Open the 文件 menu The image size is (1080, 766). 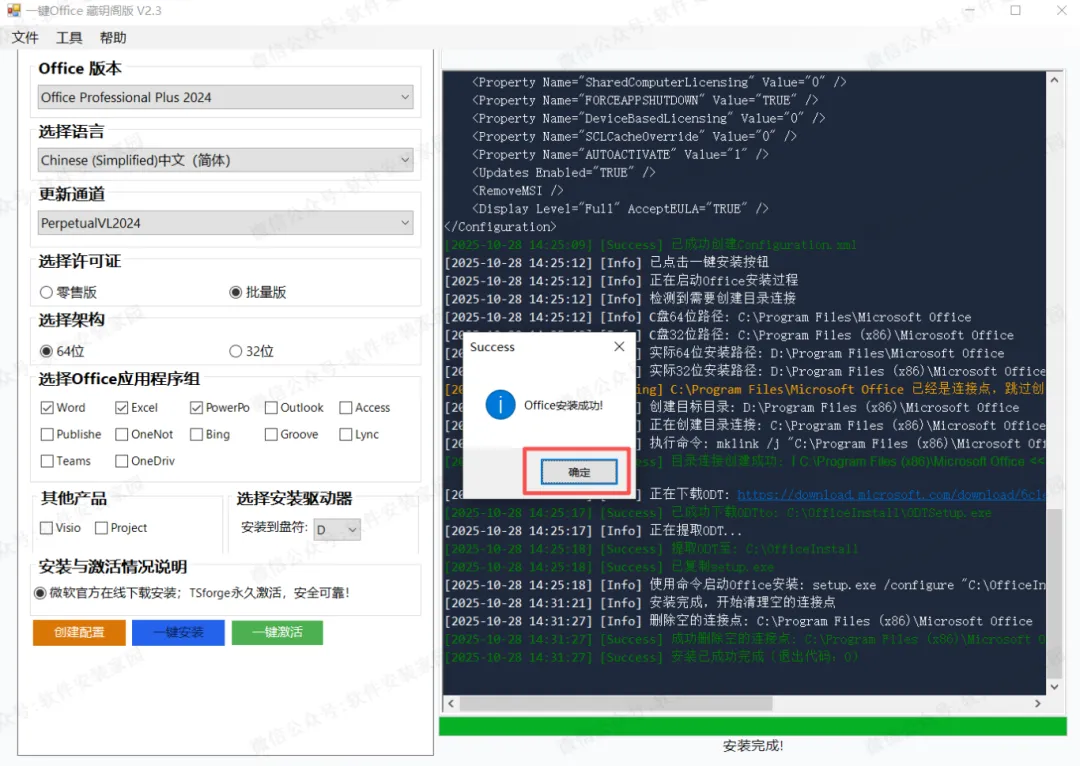25,38
